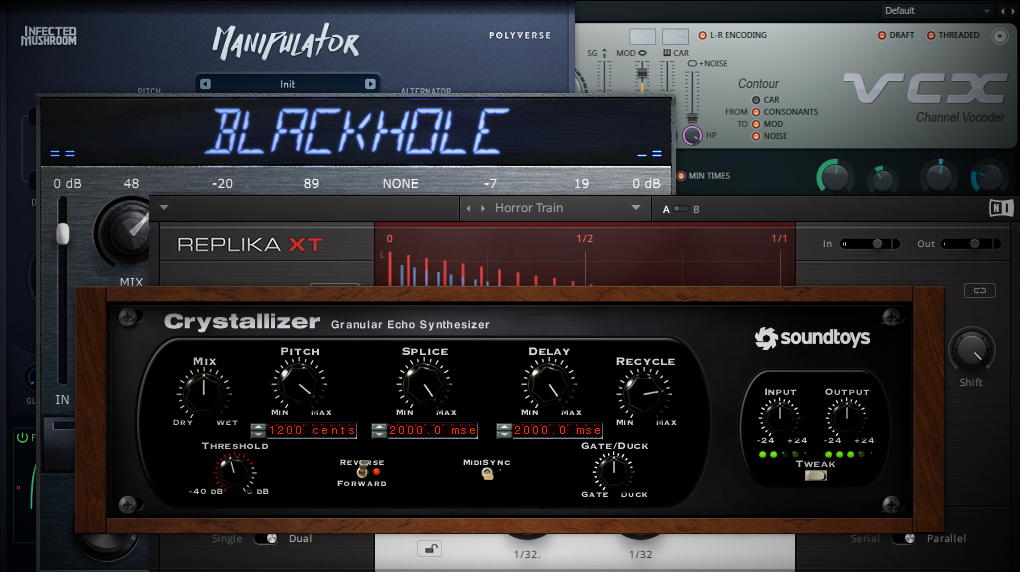Toggle MIN TIMES in VCX
The width and height of the screenshot is (1020, 572).
click(x=681, y=176)
